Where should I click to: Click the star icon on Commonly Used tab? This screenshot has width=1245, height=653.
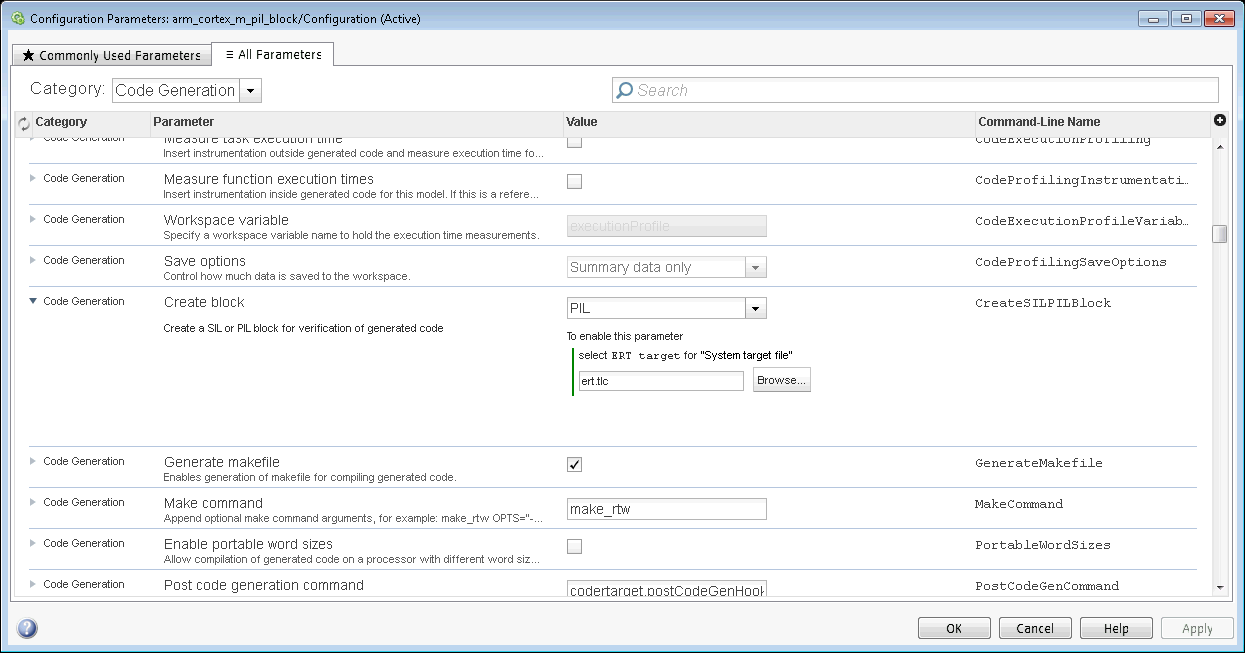pos(28,56)
